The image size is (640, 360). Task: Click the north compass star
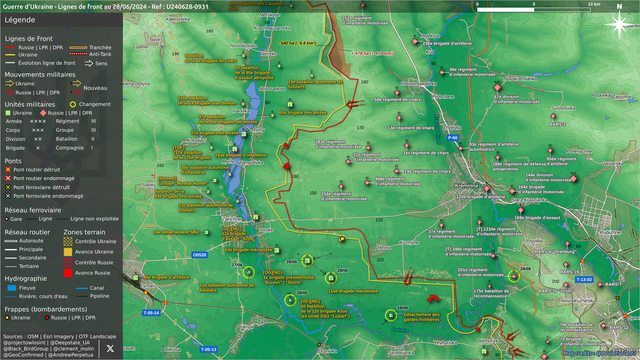(x=619, y=24)
